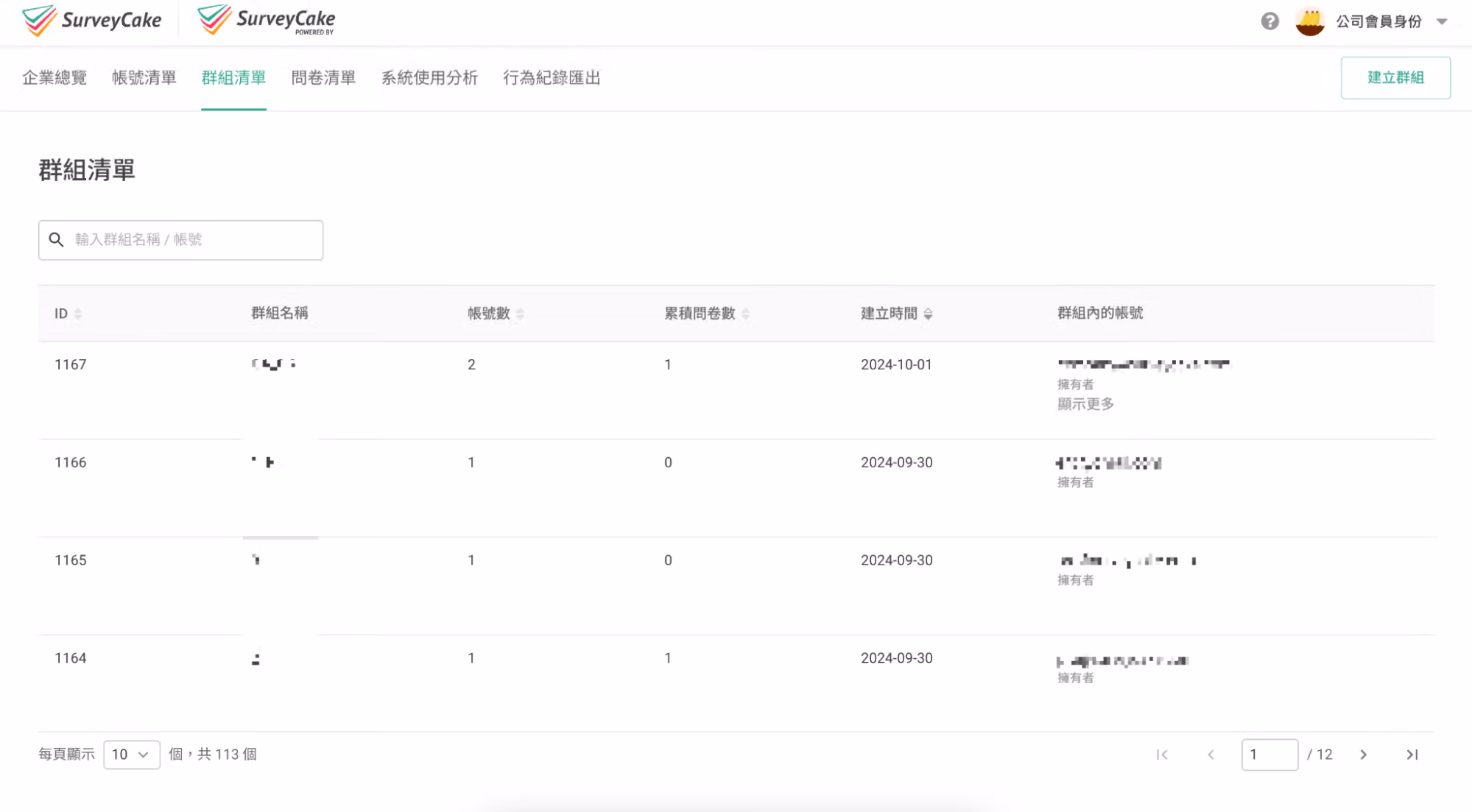Click the search magnifier icon

click(56, 240)
